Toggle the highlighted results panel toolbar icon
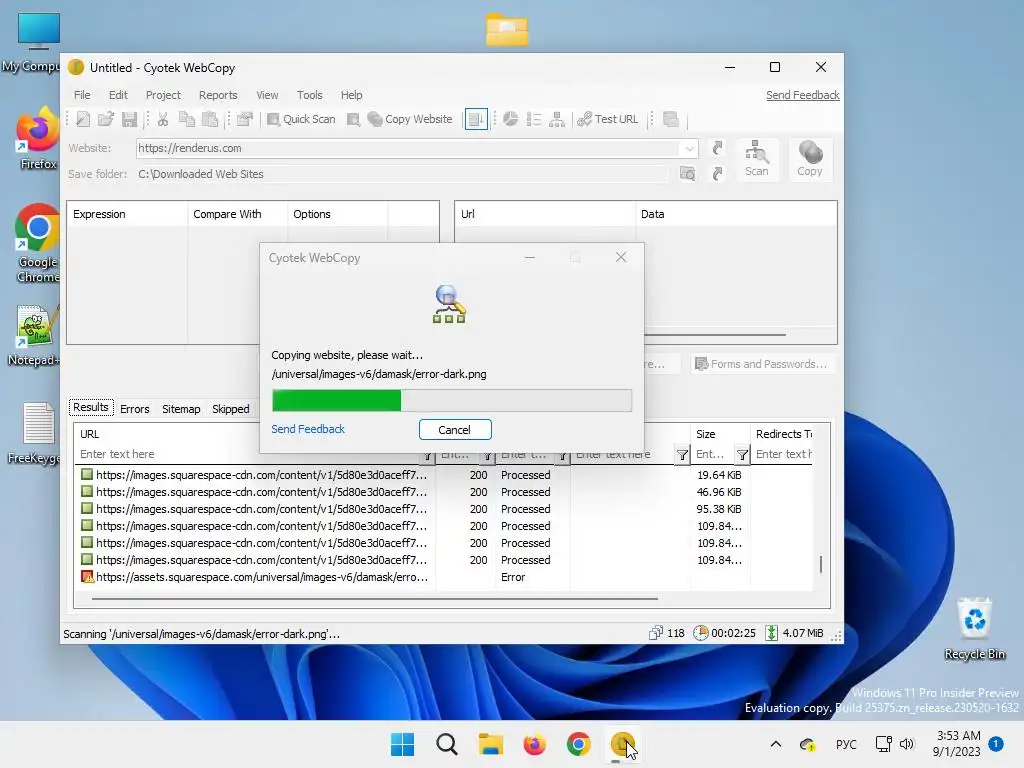The width and height of the screenshot is (1024, 768). (x=476, y=119)
